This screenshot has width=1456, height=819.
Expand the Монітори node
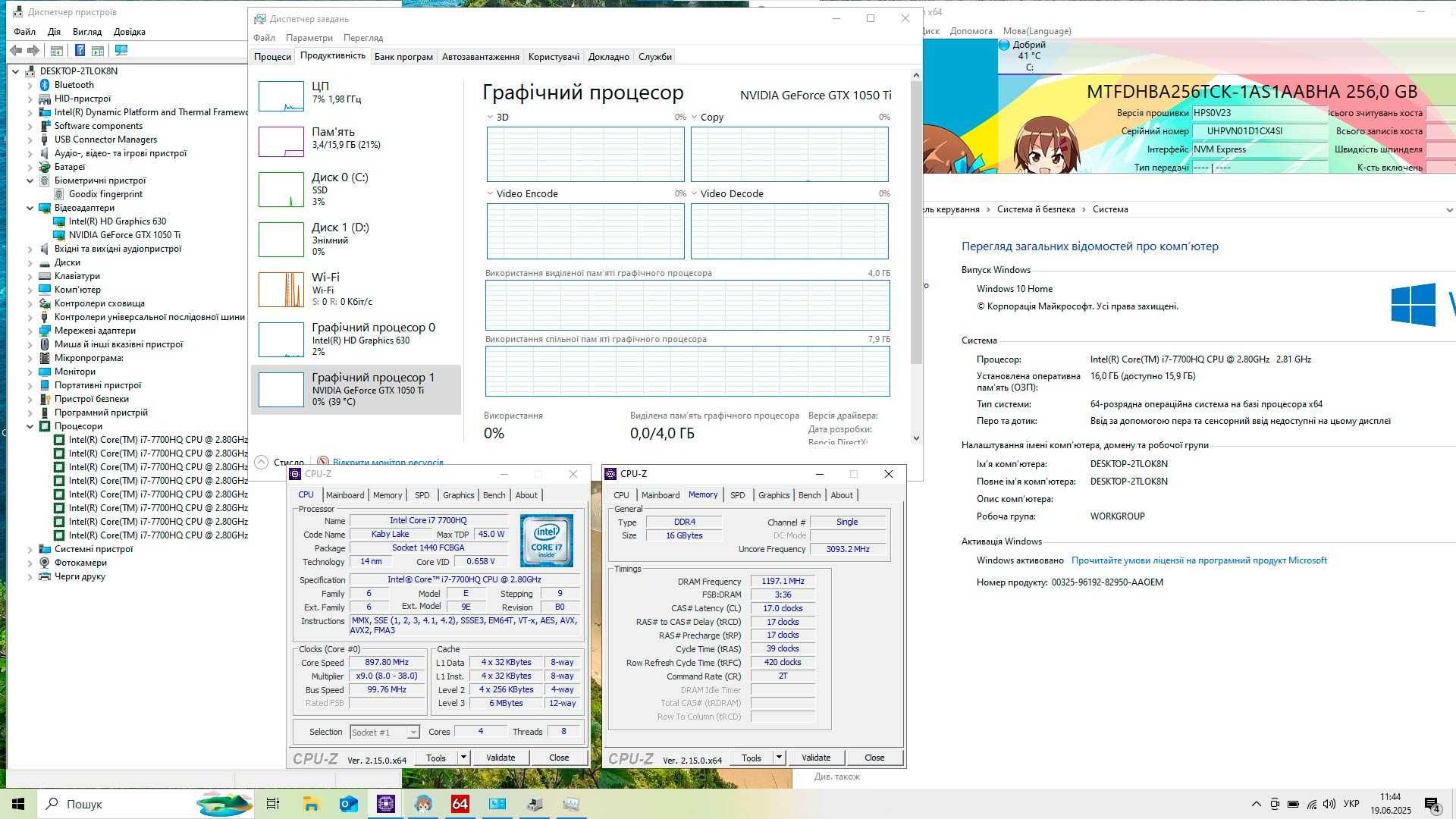[x=30, y=372]
